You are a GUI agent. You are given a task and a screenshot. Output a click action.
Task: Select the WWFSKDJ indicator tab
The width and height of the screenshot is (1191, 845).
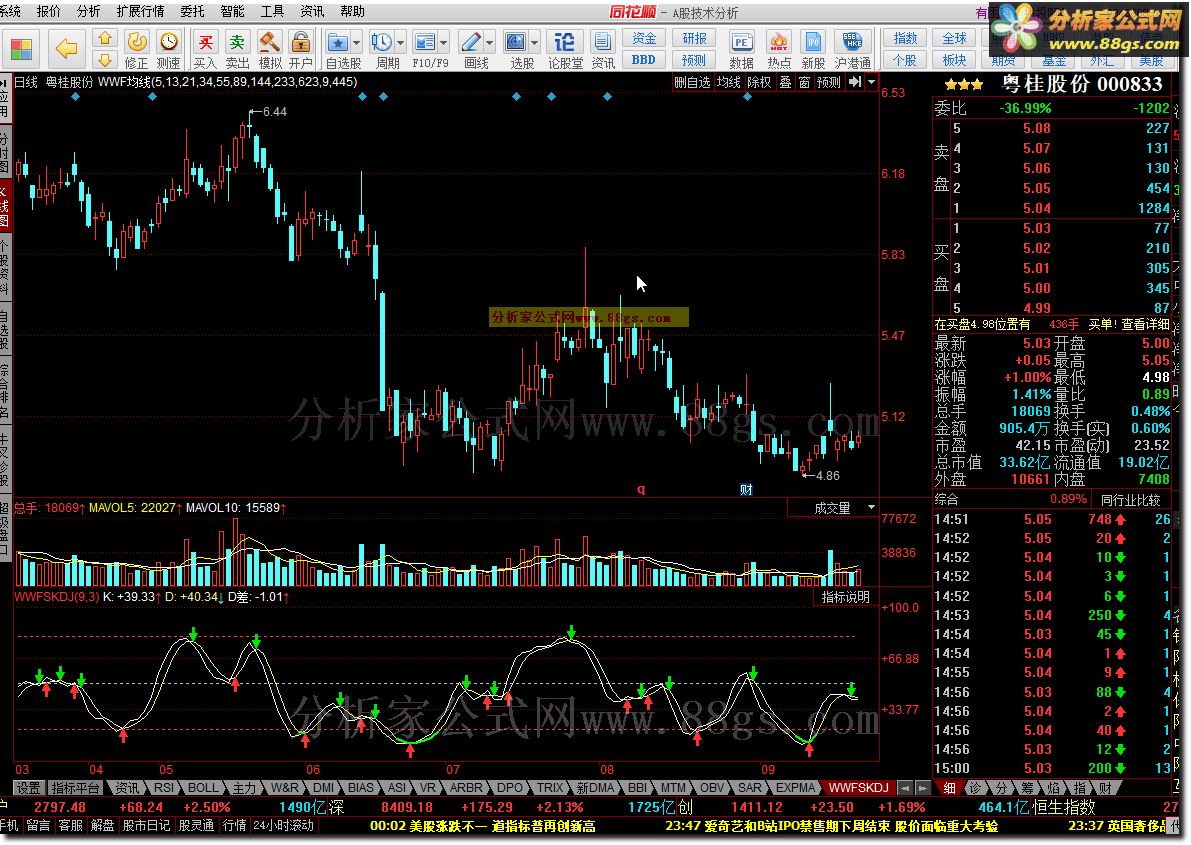click(x=858, y=788)
